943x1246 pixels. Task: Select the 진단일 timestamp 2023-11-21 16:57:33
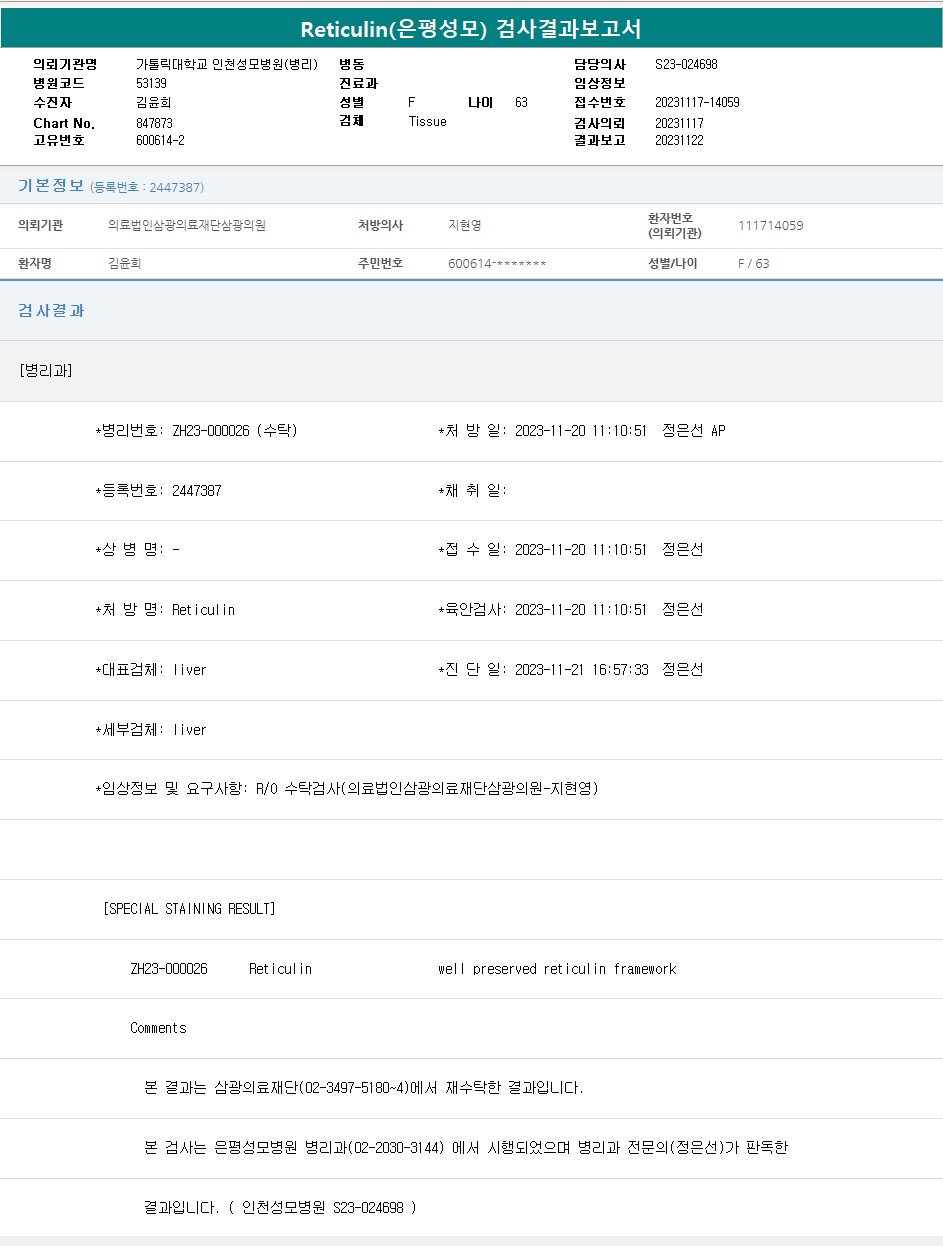click(580, 670)
